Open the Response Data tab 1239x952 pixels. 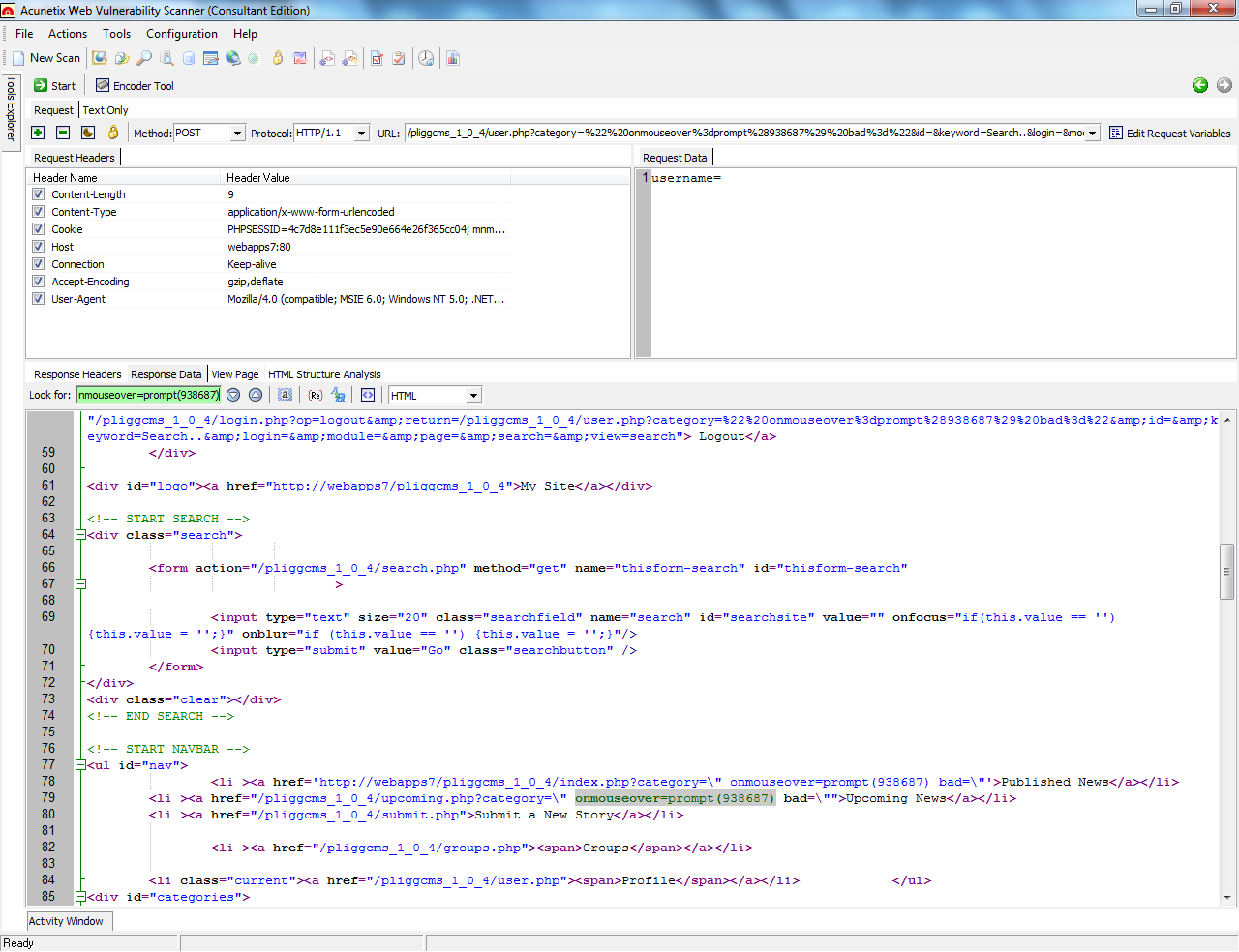point(166,374)
